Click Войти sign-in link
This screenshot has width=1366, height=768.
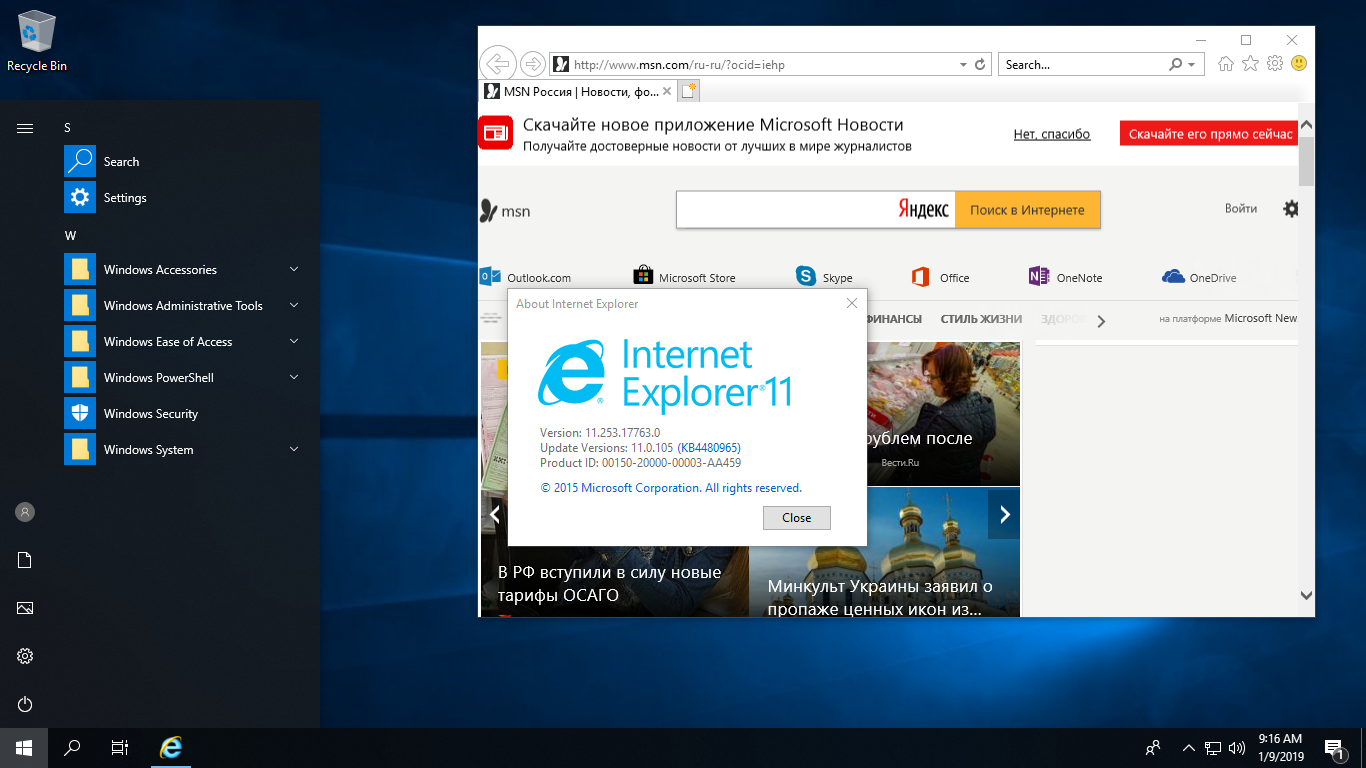tap(1241, 209)
